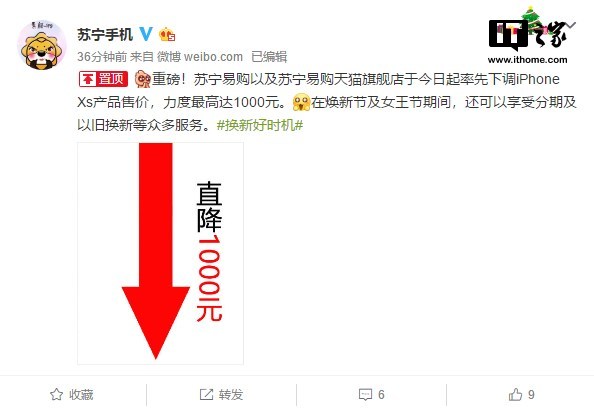This screenshot has height=411, width=594.
Task: Click the 收藏 star icon
Action: tap(56, 394)
